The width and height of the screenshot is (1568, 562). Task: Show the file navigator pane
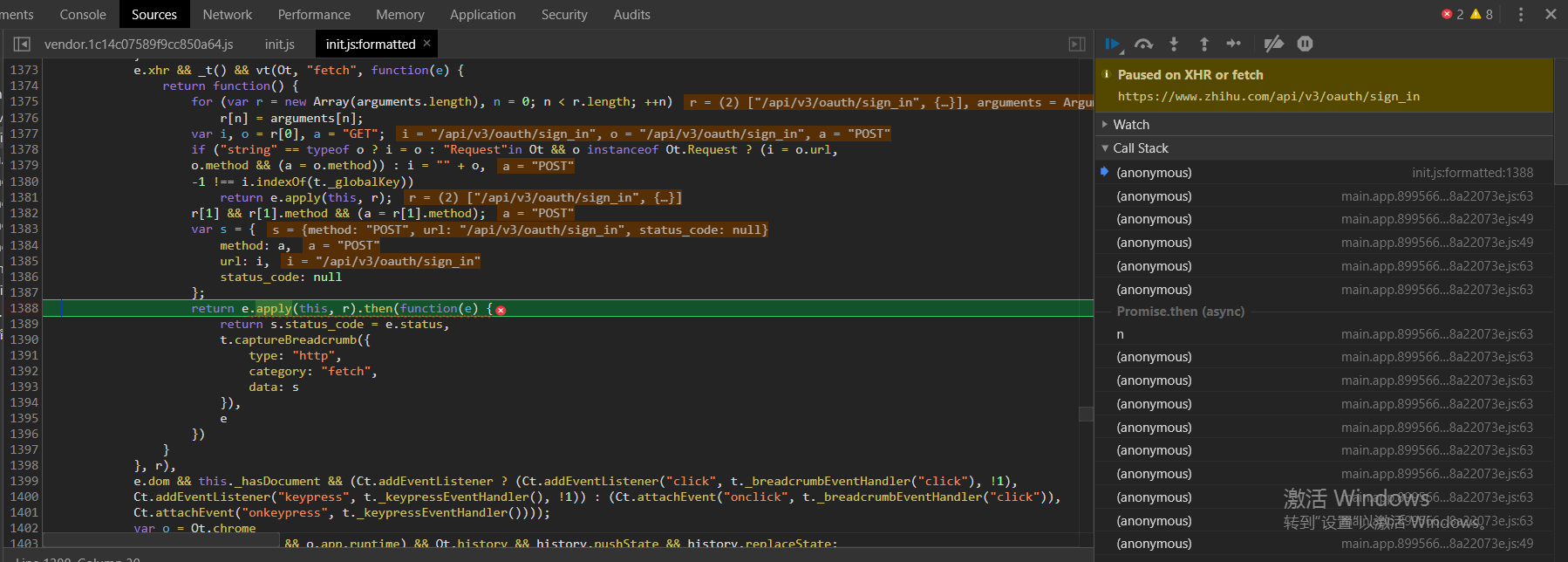click(22, 44)
